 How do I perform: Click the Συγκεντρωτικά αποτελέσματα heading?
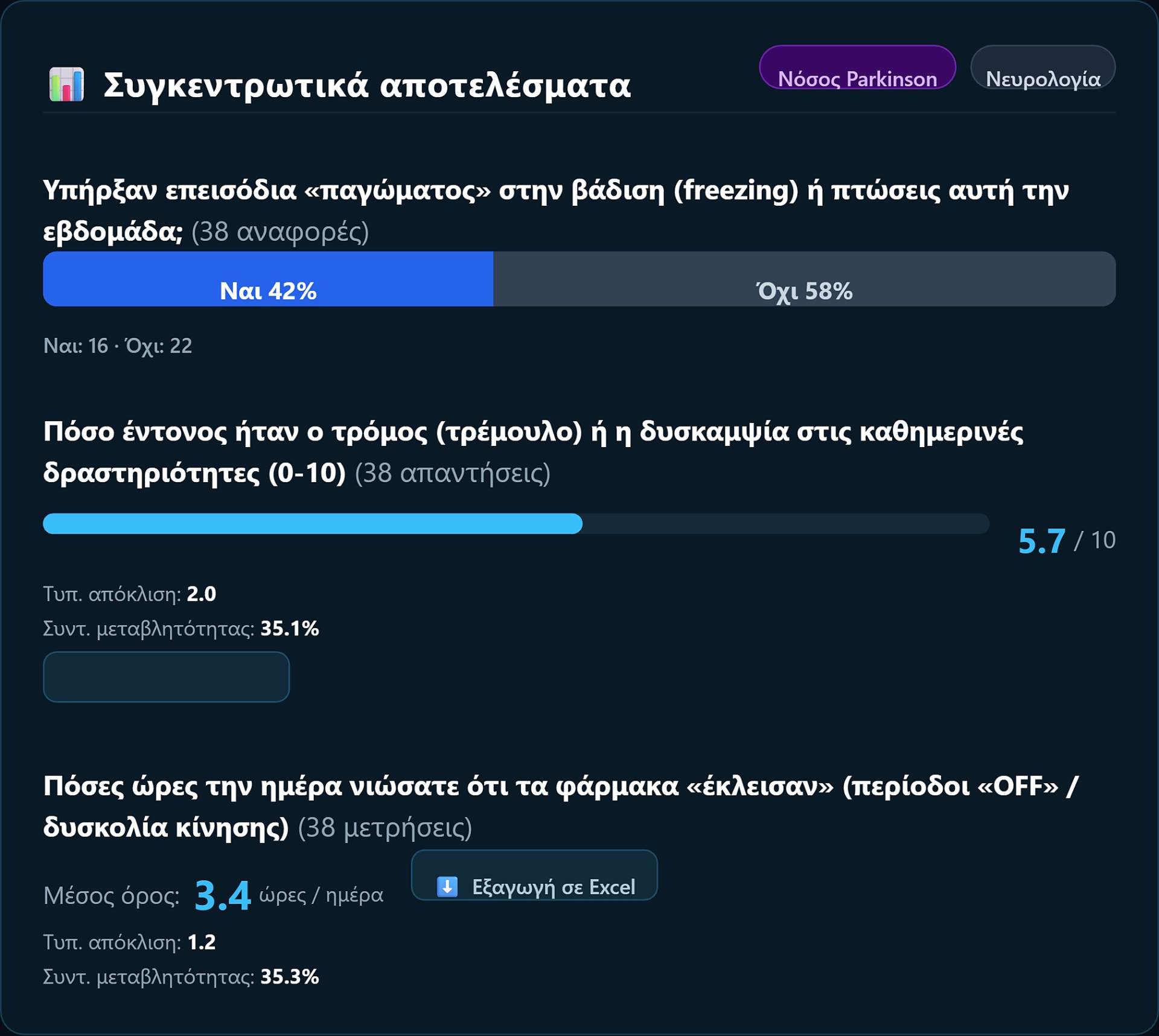pos(367,85)
